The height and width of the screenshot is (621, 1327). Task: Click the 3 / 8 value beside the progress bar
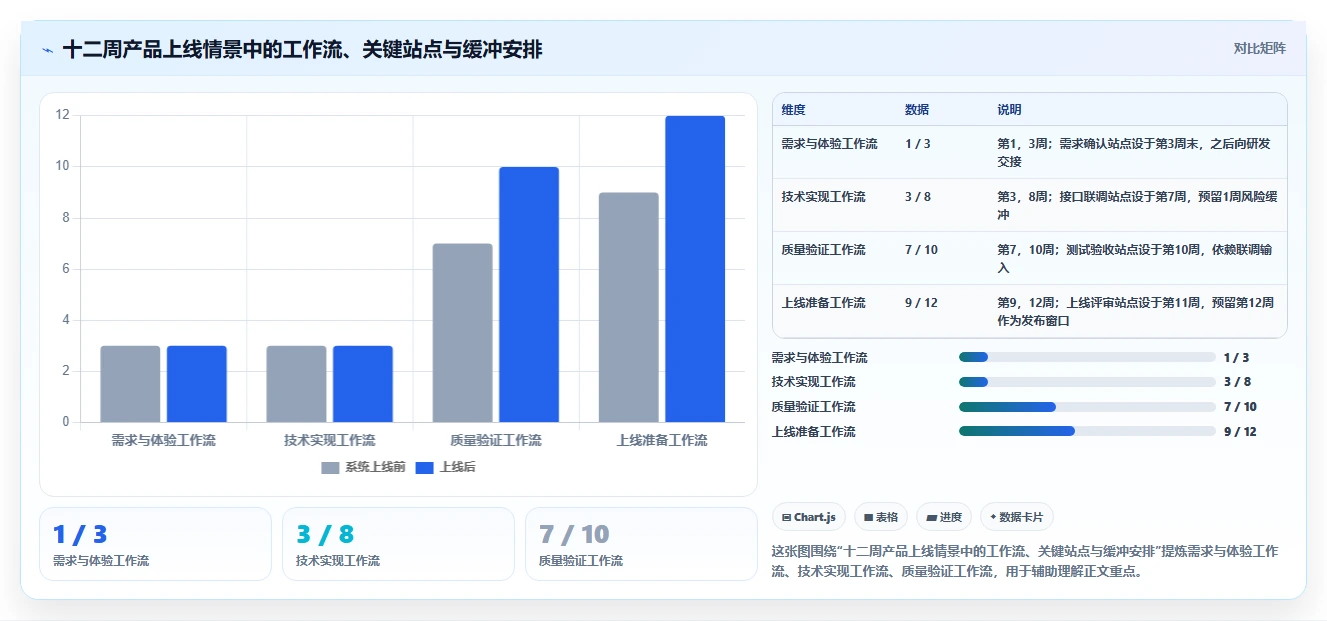pos(1237,382)
